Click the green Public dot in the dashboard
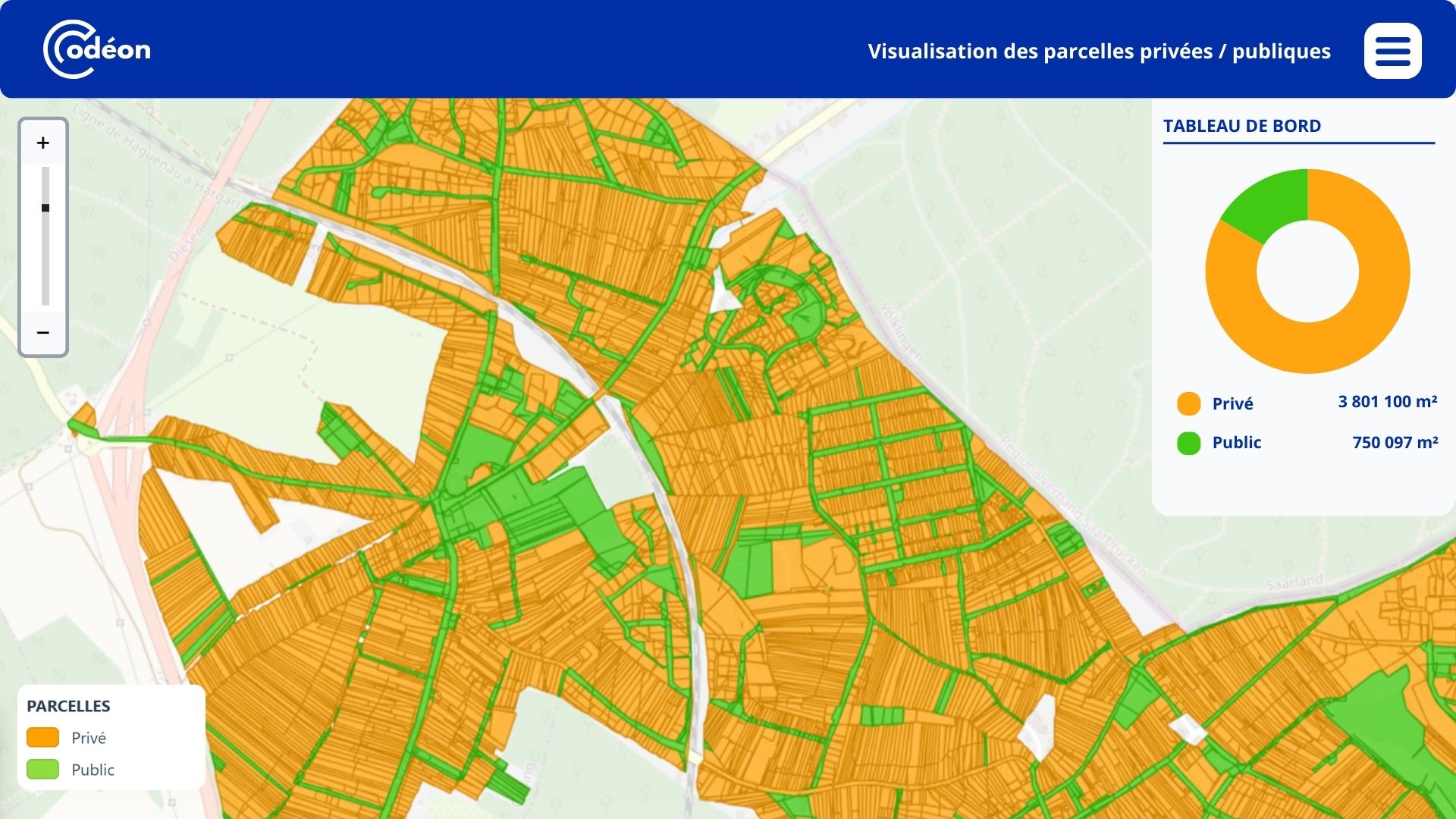1456x819 pixels. coord(1188,443)
